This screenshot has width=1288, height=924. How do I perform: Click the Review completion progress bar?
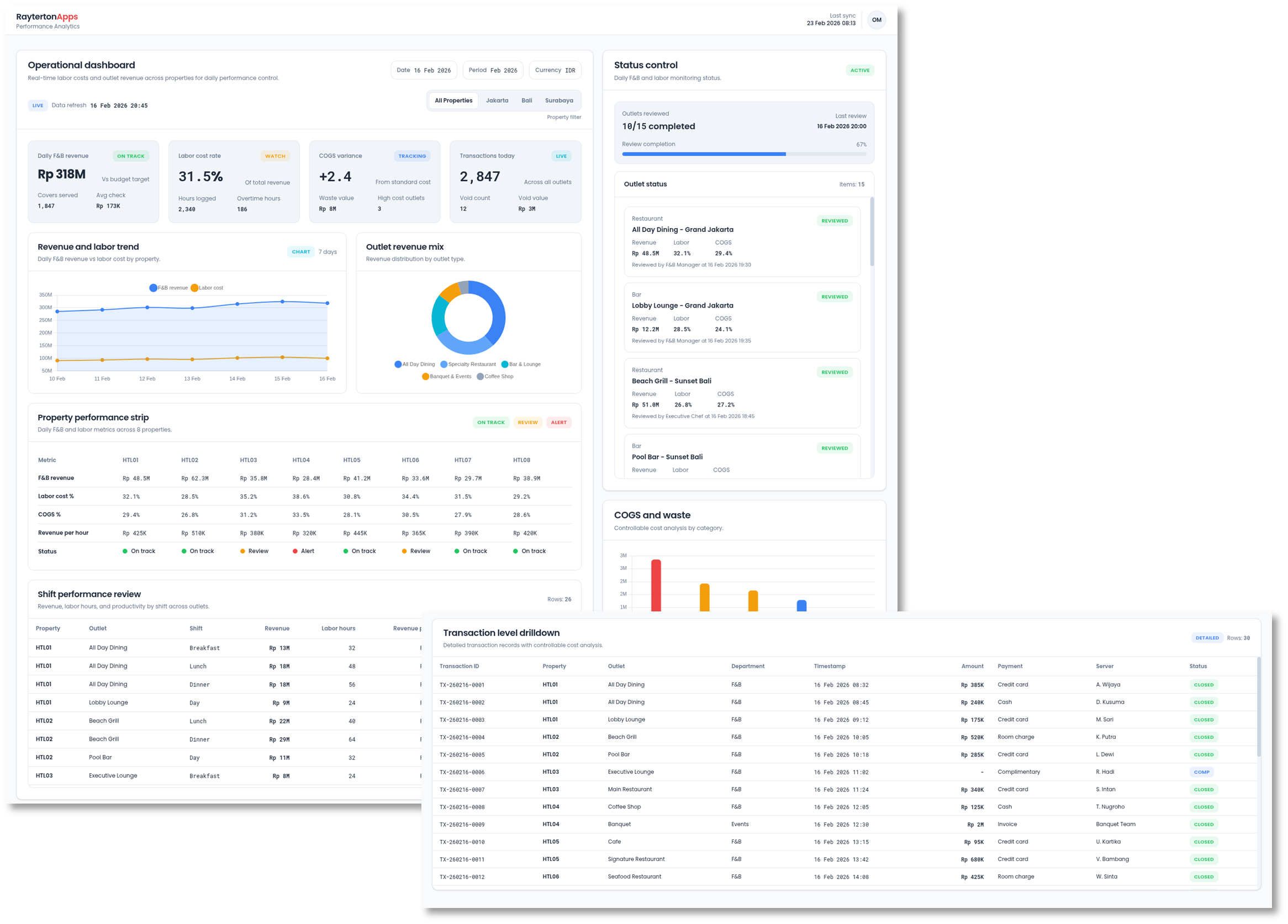(744, 154)
